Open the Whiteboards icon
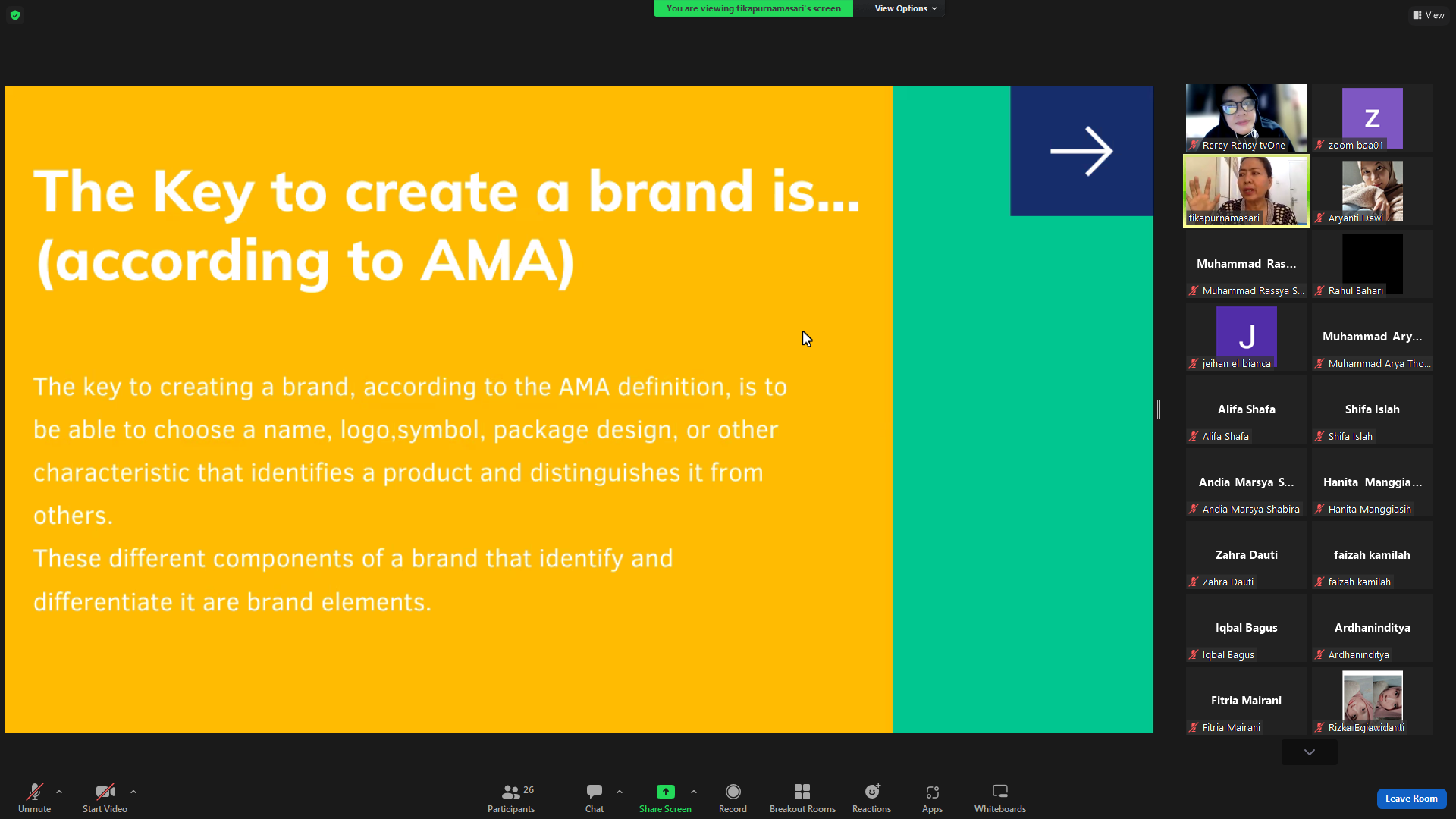The width and height of the screenshot is (1456, 819). click(x=1000, y=792)
